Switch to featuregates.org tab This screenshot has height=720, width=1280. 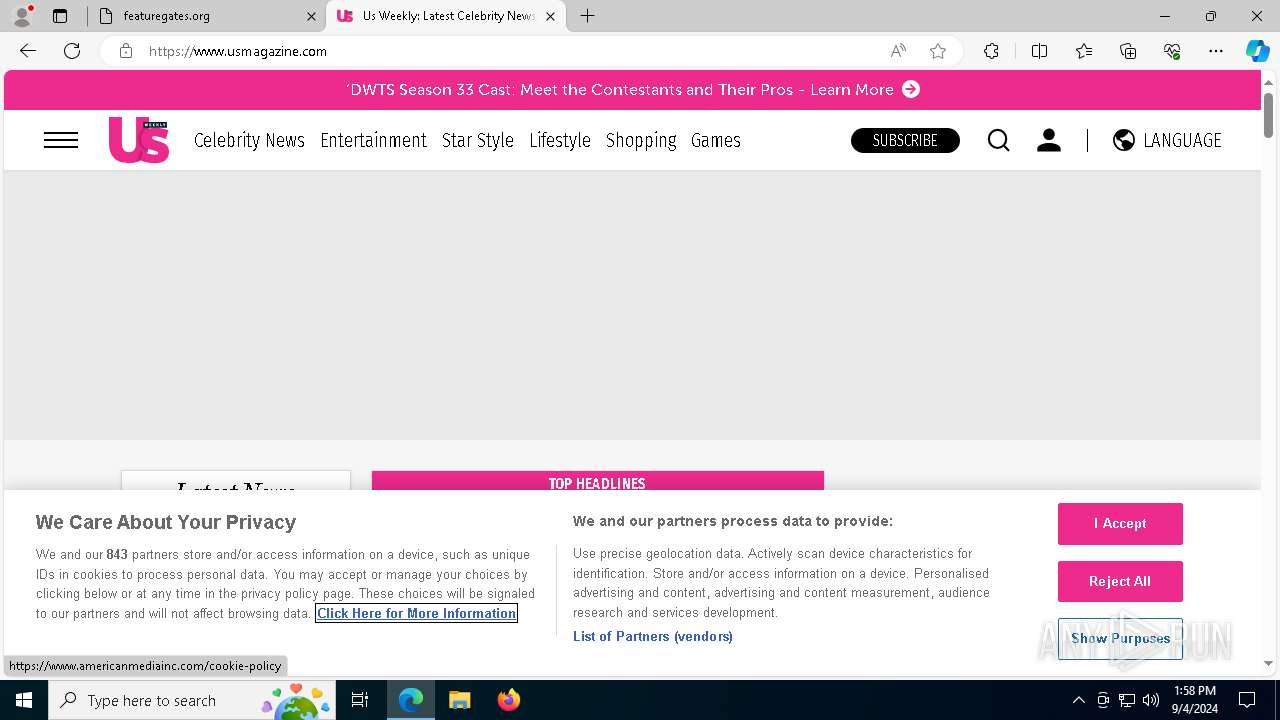pos(205,16)
